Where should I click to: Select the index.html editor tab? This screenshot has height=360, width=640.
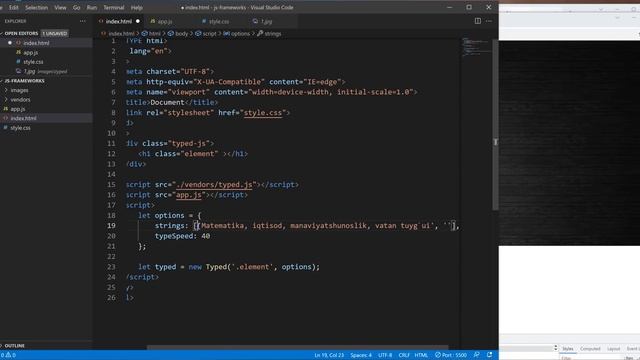(119, 21)
